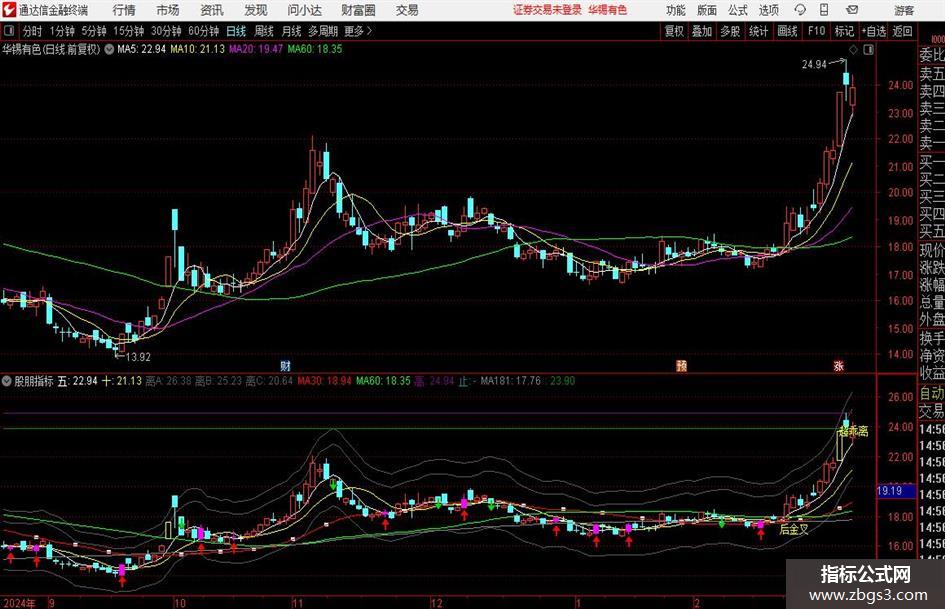Open the 公式 menu
The height and width of the screenshot is (609, 945).
738,10
